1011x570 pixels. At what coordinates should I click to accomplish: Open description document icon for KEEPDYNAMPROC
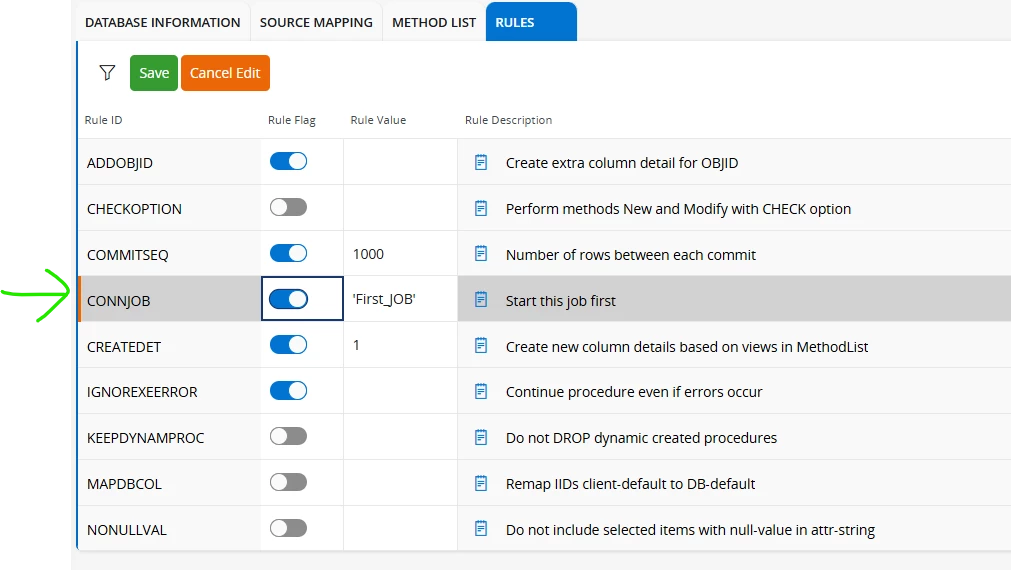pyautogui.click(x=481, y=437)
